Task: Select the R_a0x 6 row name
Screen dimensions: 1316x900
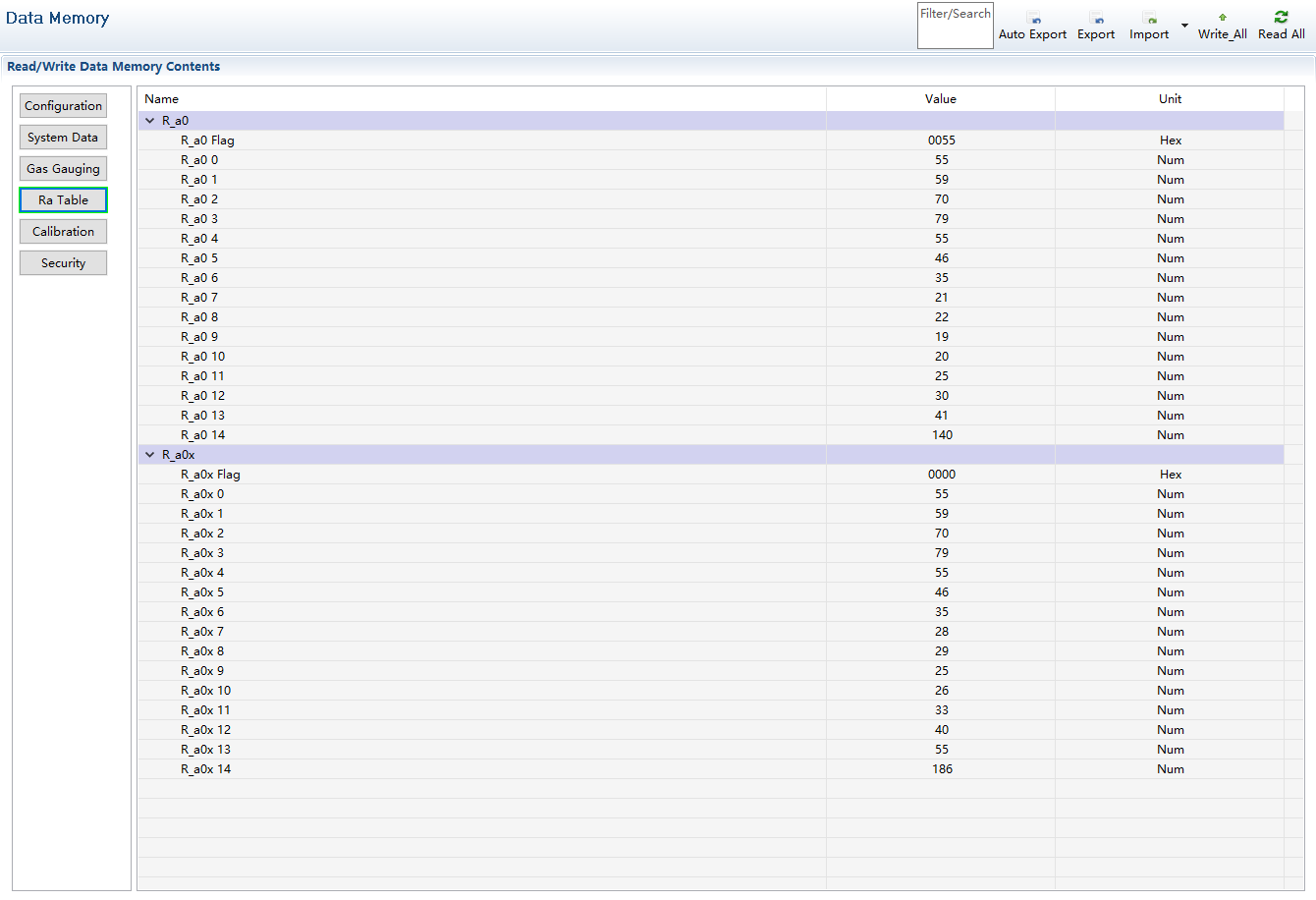Action: [x=202, y=612]
